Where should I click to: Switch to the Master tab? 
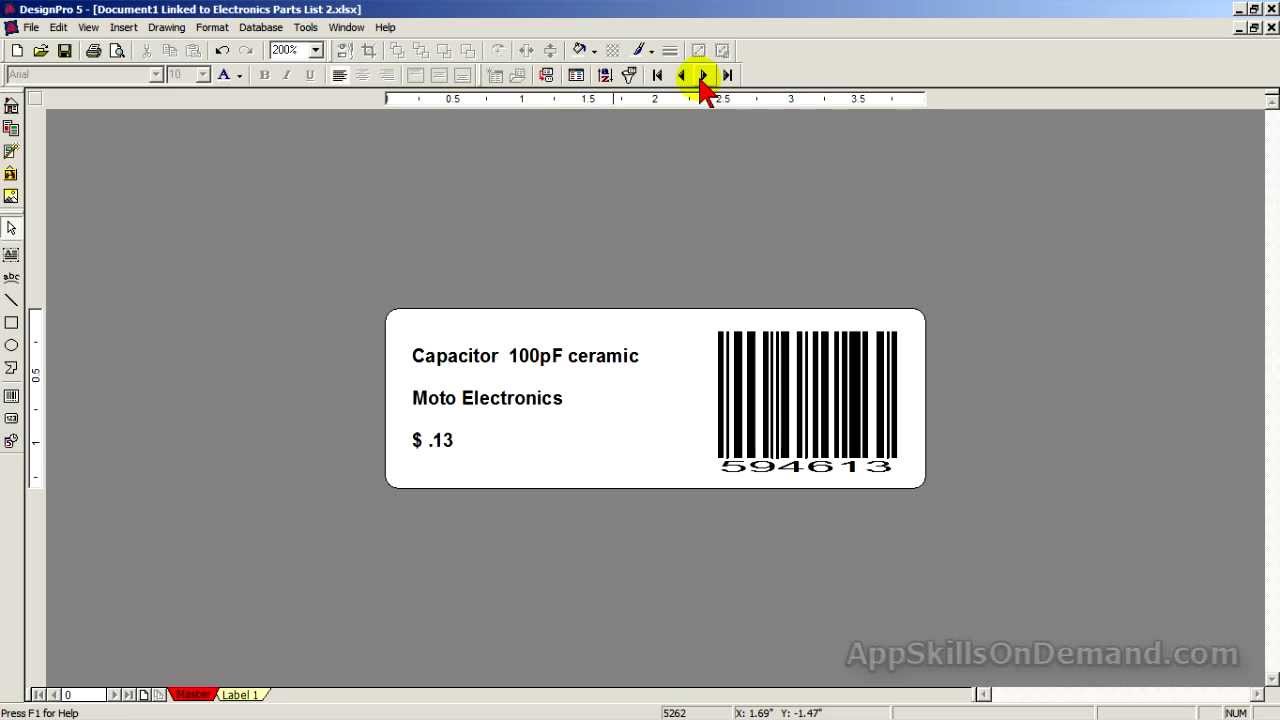point(192,695)
